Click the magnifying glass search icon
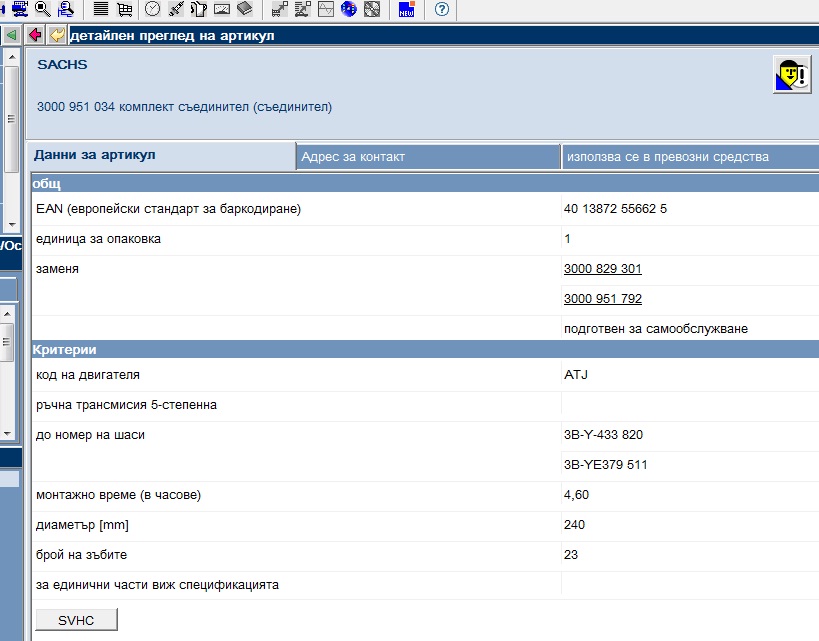Image resolution: width=819 pixels, height=641 pixels. click(42, 9)
